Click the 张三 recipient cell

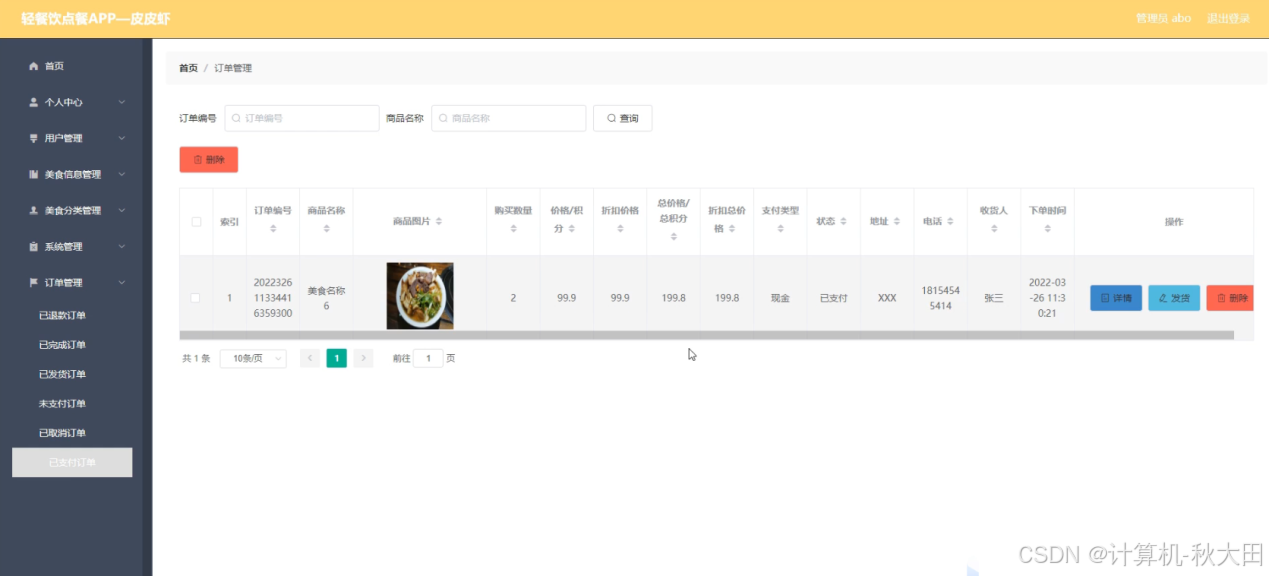click(x=994, y=298)
